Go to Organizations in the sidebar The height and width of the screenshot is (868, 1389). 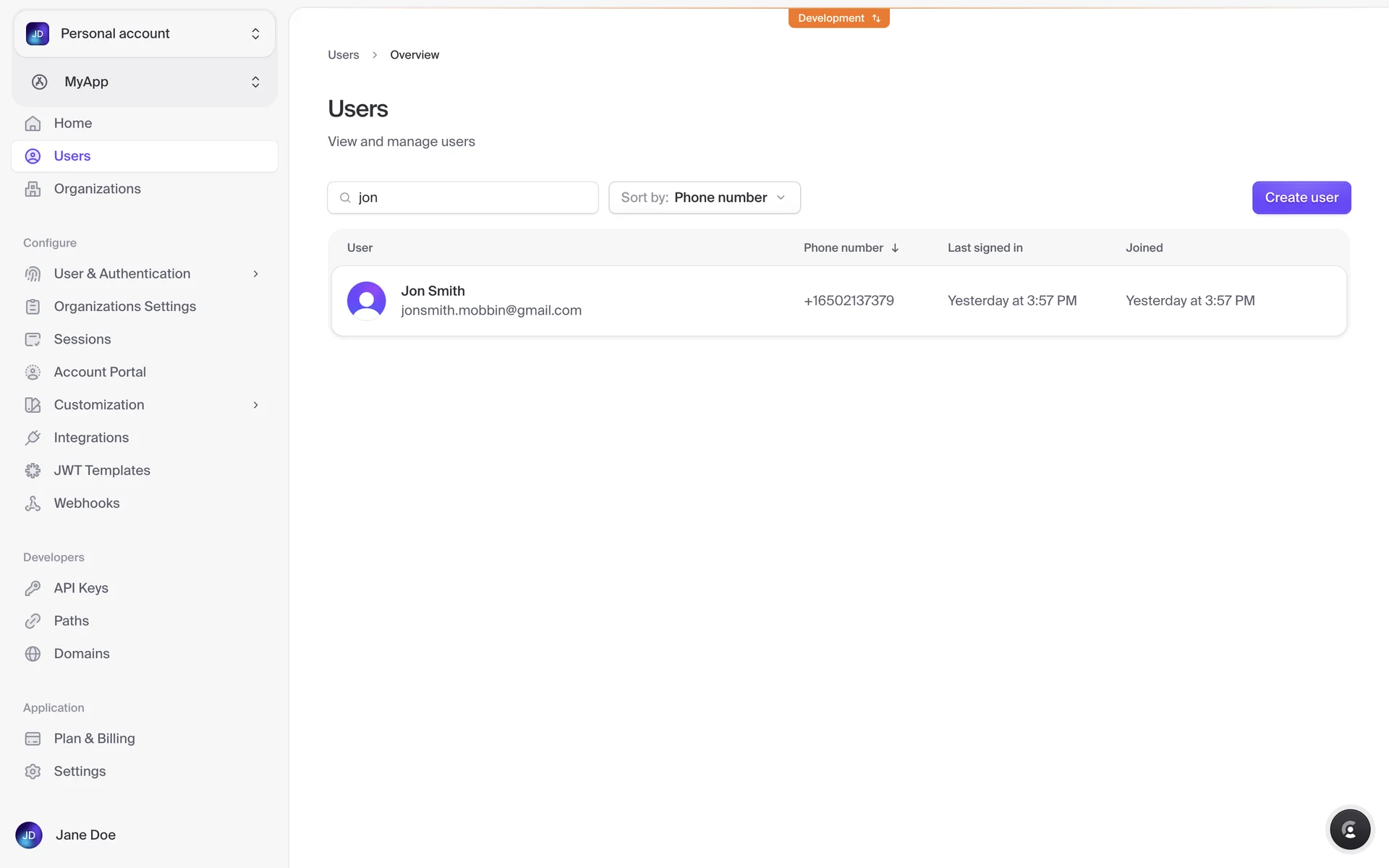(97, 189)
